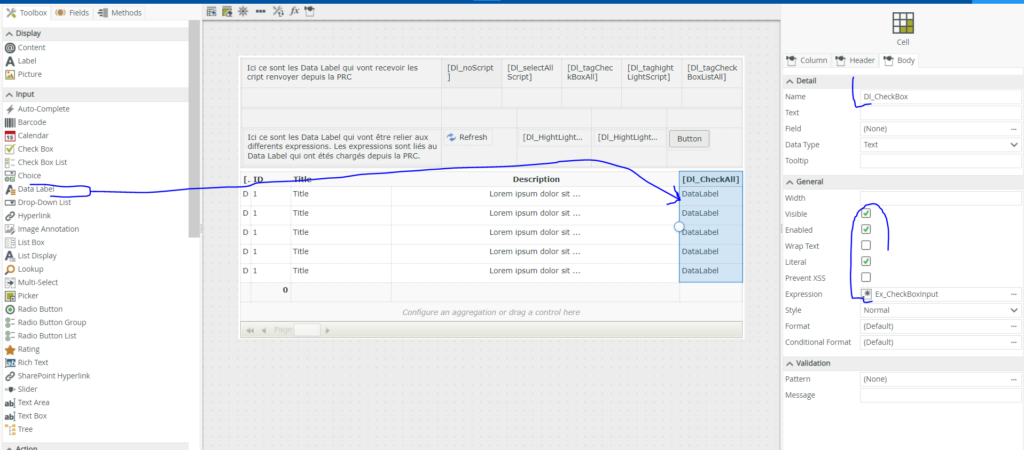Select the Slider control in Toolbox
1024x450 pixels.
[20, 389]
